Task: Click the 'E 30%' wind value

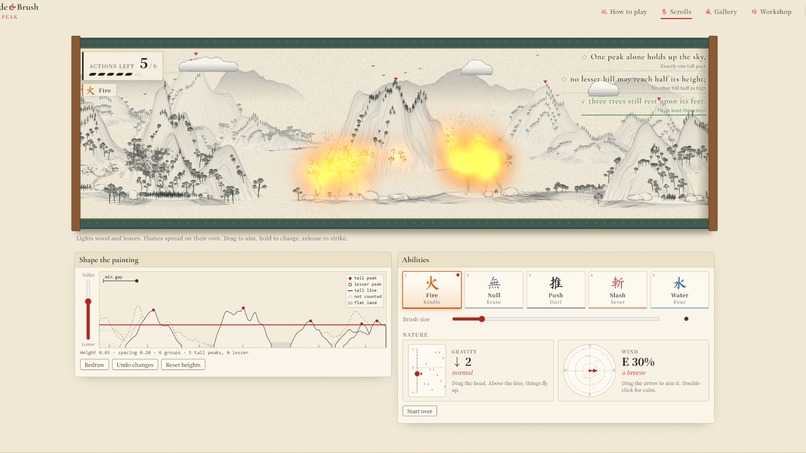Action: tap(638, 362)
